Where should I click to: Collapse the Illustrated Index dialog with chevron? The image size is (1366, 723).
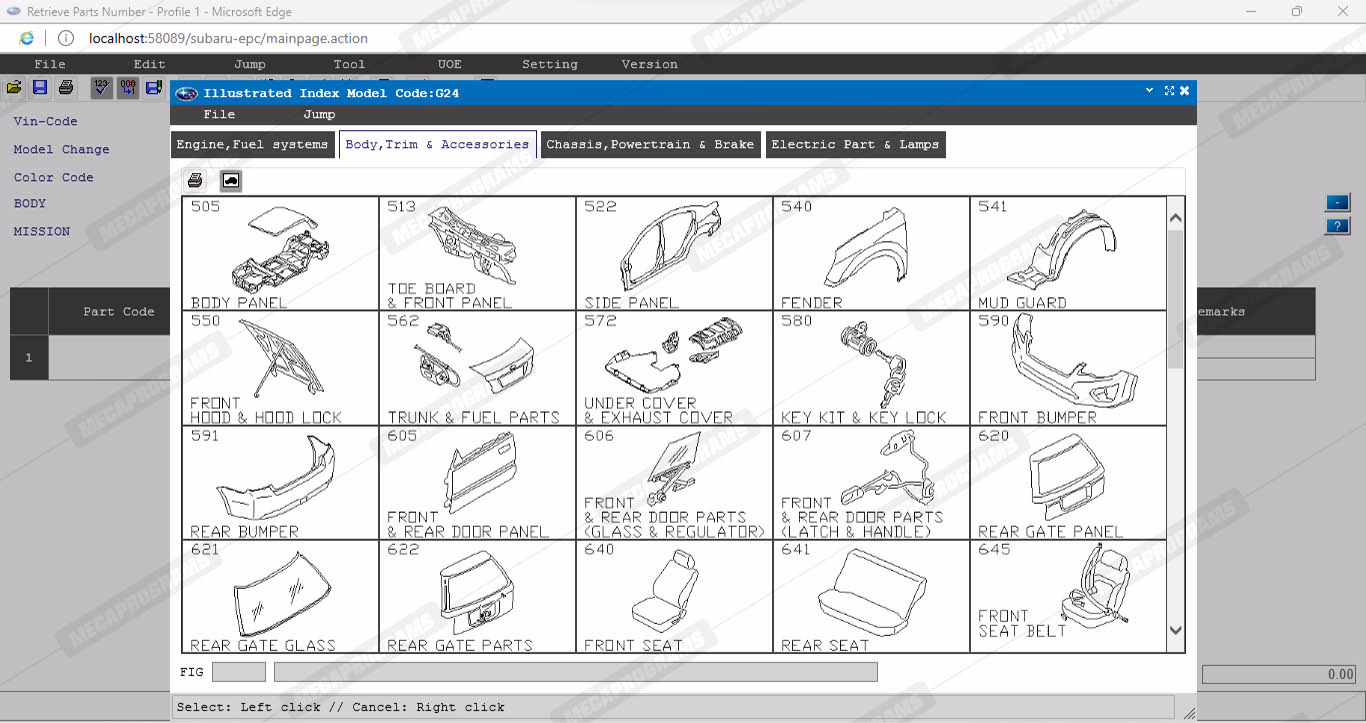coord(1150,91)
